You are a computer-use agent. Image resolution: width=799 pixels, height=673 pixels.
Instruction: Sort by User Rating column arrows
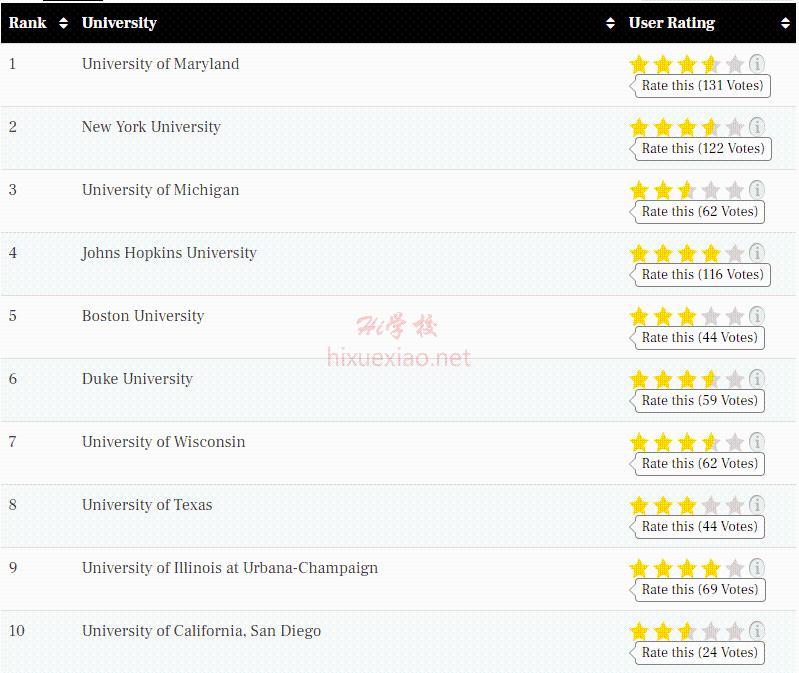click(785, 23)
